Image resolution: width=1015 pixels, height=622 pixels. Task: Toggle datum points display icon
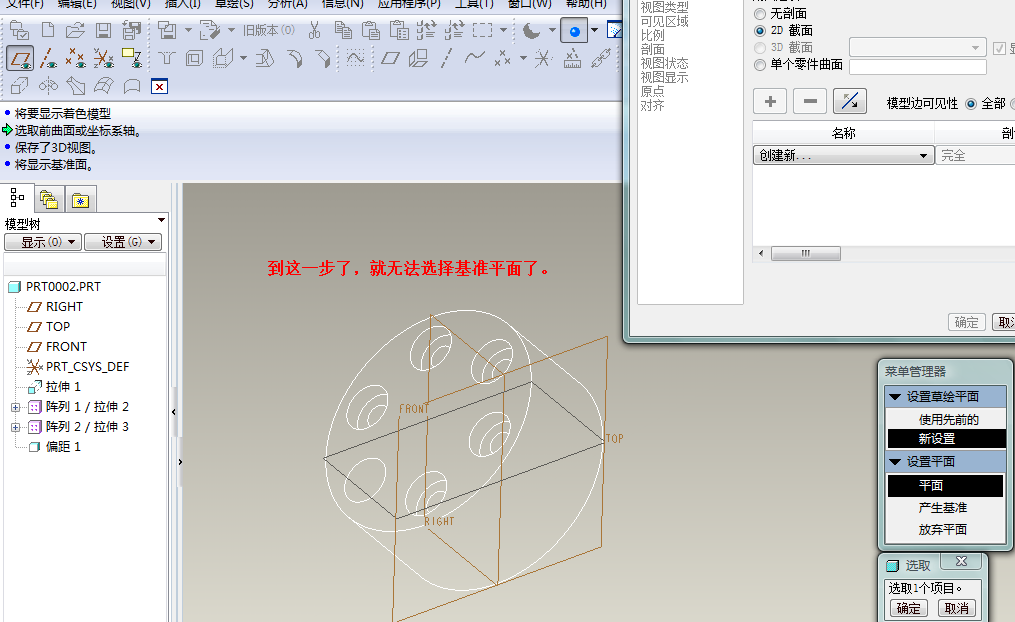coord(75,58)
